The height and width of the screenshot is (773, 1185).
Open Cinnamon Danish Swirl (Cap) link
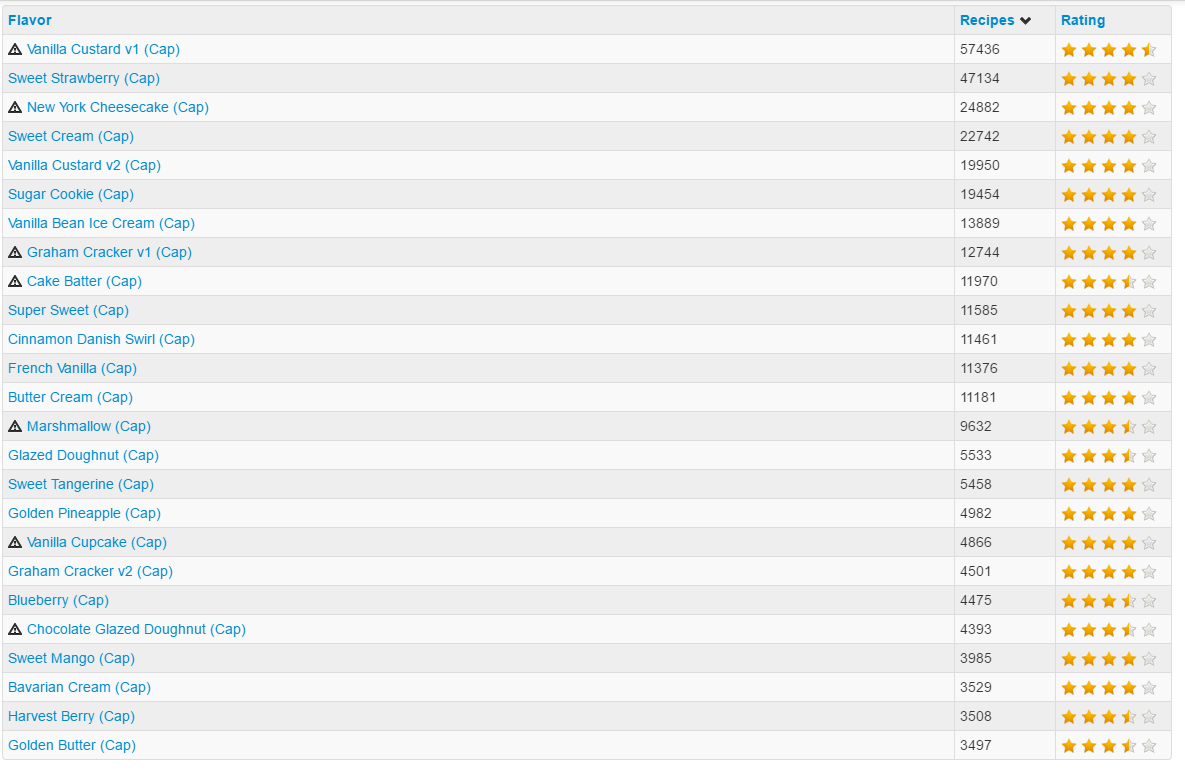click(x=101, y=339)
